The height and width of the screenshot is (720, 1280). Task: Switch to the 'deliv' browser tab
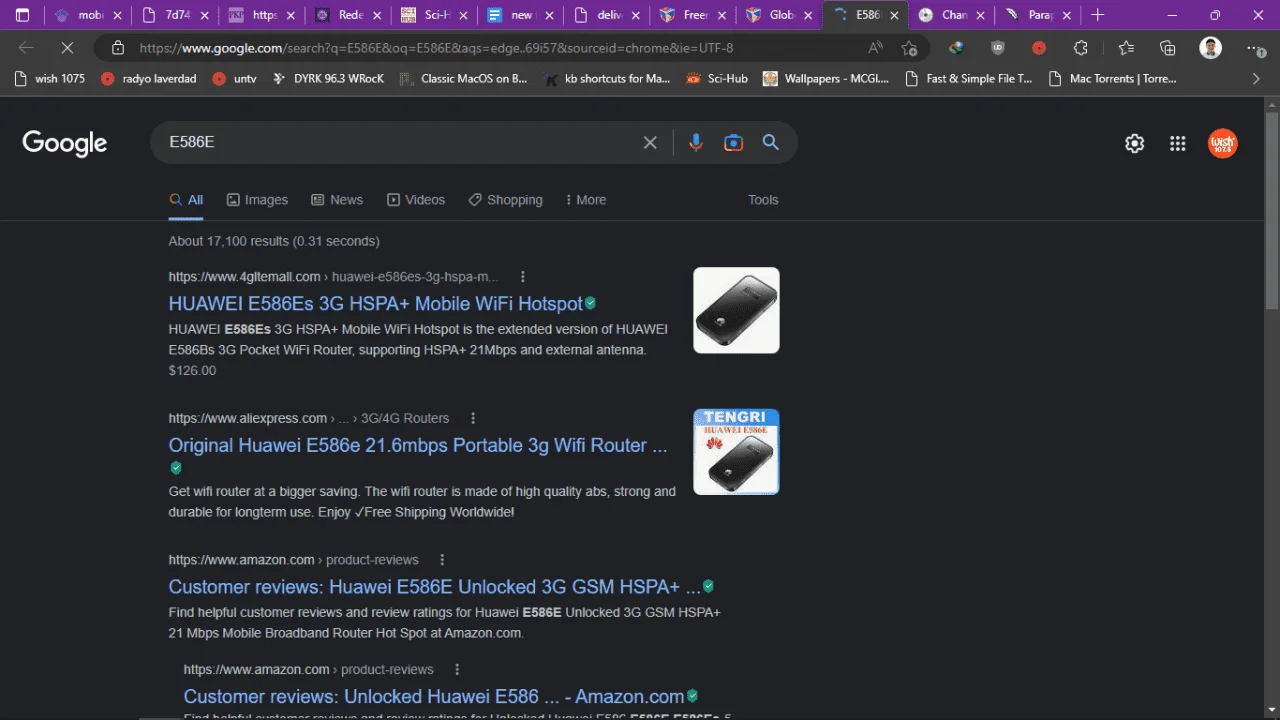click(x=605, y=15)
